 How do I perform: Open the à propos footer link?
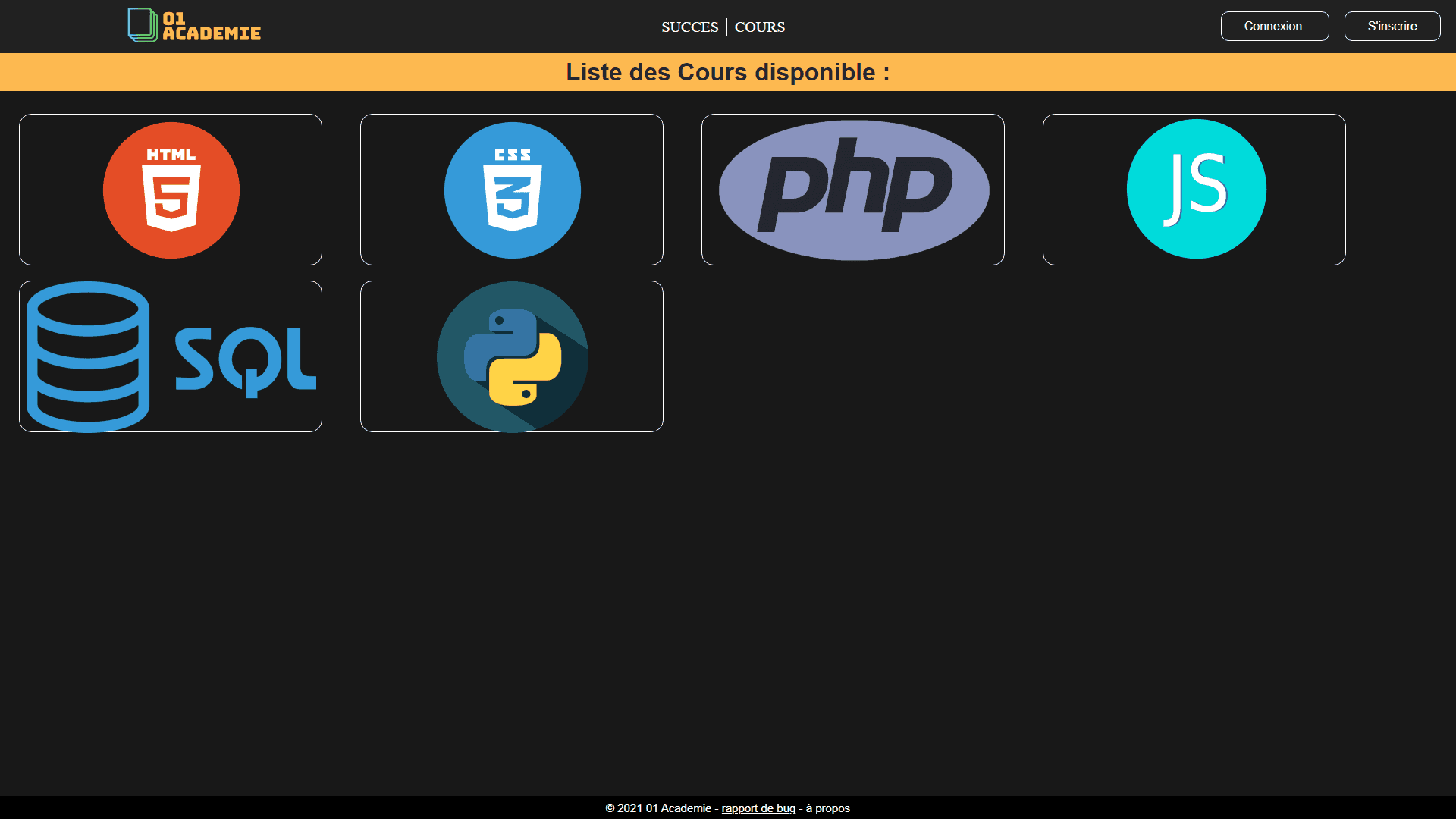click(828, 808)
